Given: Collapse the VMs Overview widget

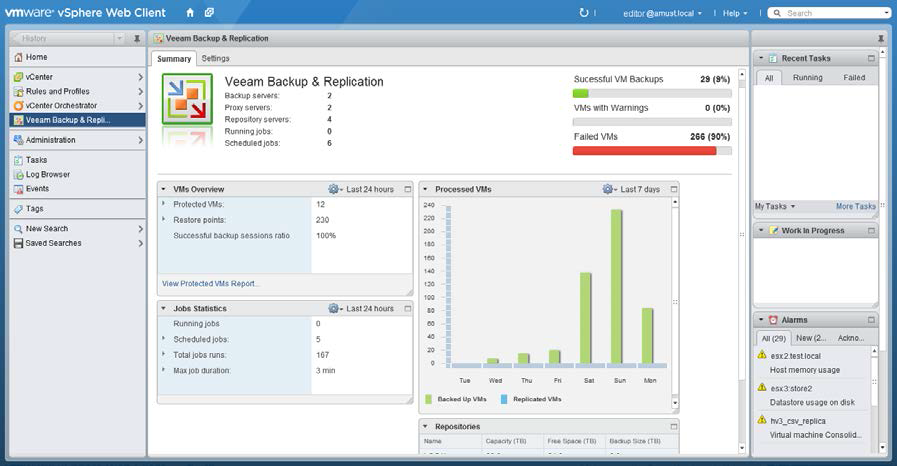Looking at the screenshot, I should [x=164, y=189].
